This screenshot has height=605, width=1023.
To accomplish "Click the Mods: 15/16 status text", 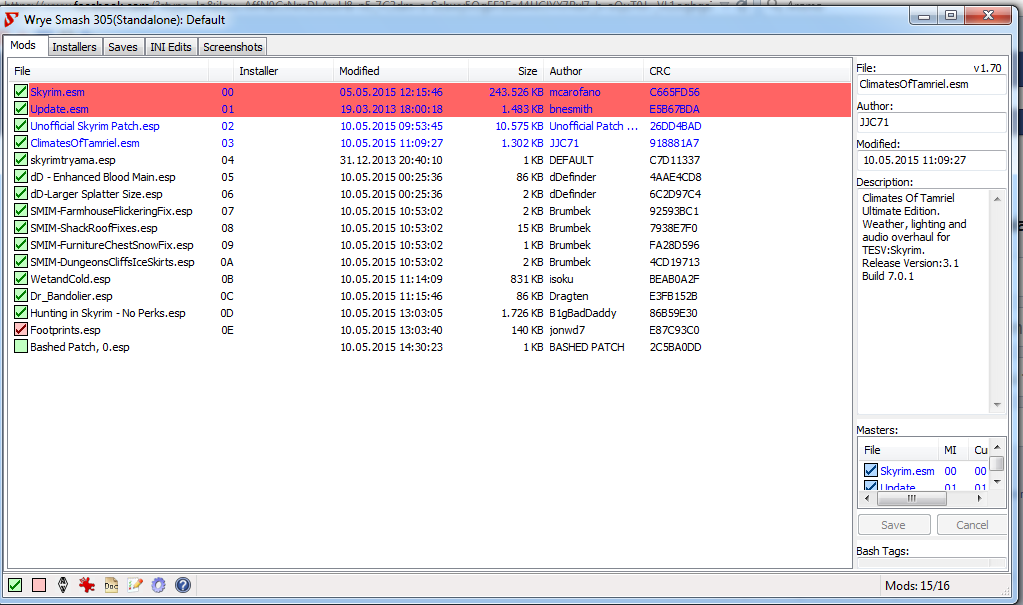I will point(917,585).
